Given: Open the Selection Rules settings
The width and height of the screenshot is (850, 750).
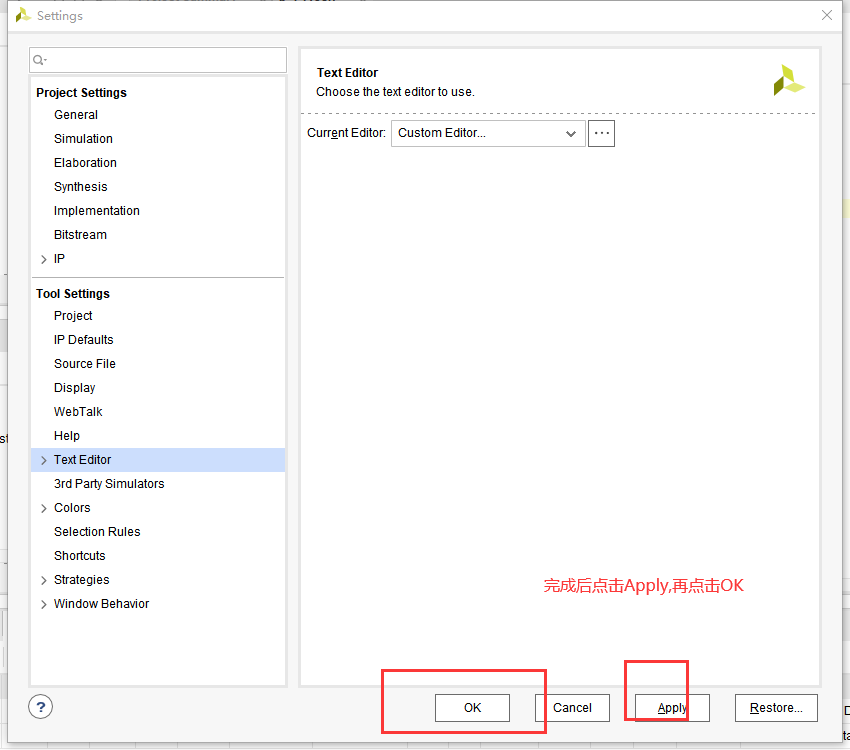Looking at the screenshot, I should coord(97,532).
